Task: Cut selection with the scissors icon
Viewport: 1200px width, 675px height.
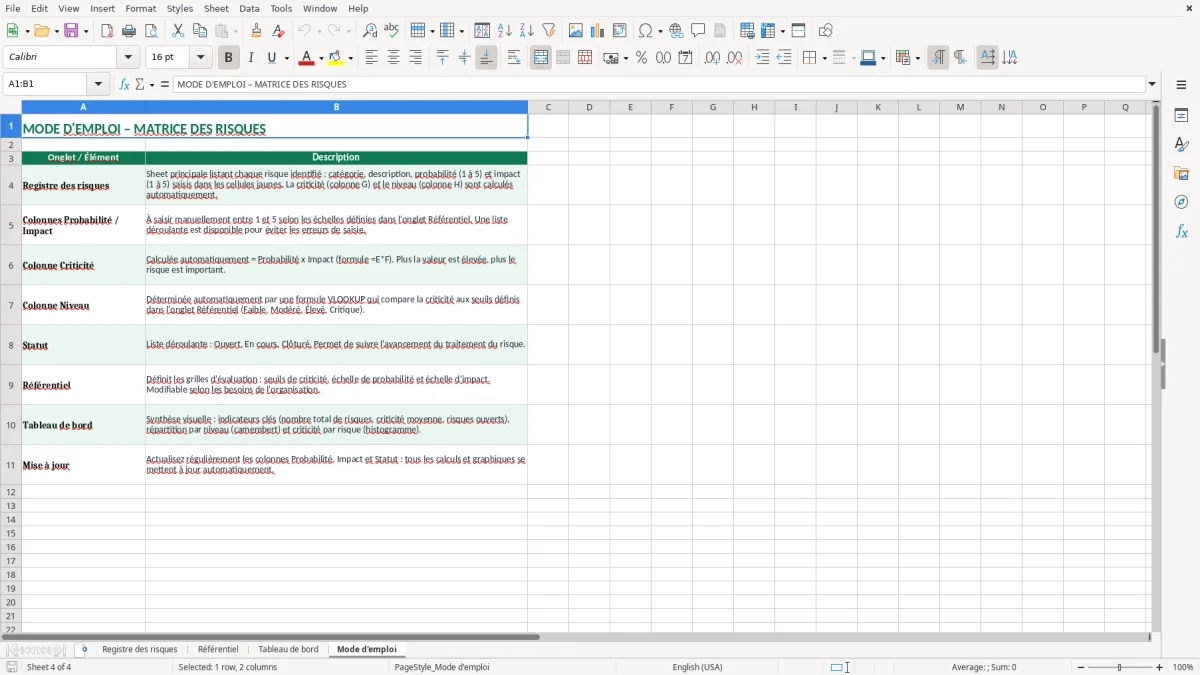Action: tap(178, 31)
